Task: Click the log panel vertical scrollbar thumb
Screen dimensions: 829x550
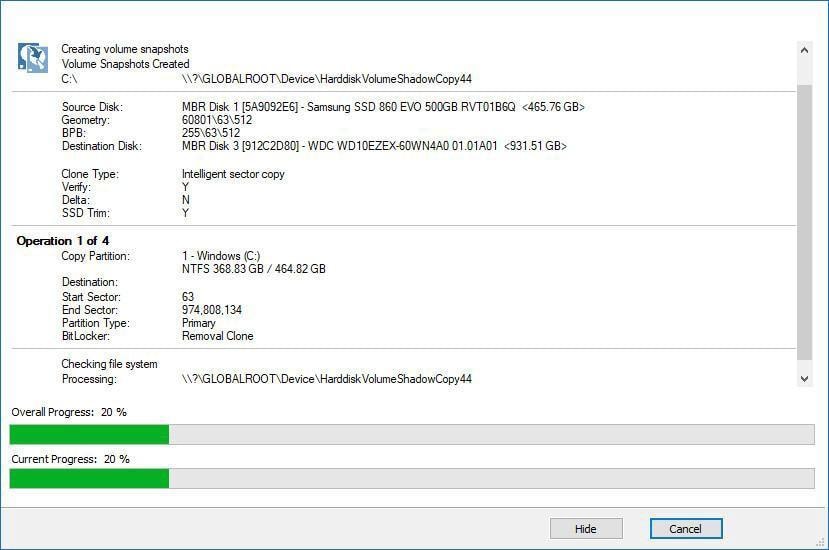Action: tap(804, 222)
